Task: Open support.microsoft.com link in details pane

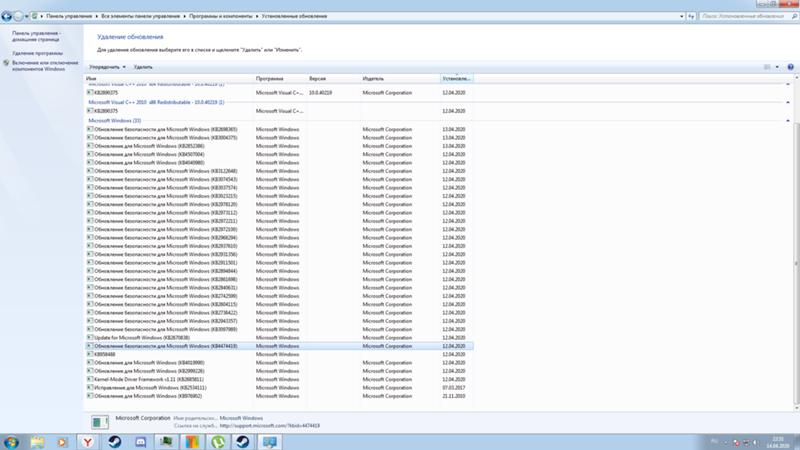Action: tap(269, 426)
